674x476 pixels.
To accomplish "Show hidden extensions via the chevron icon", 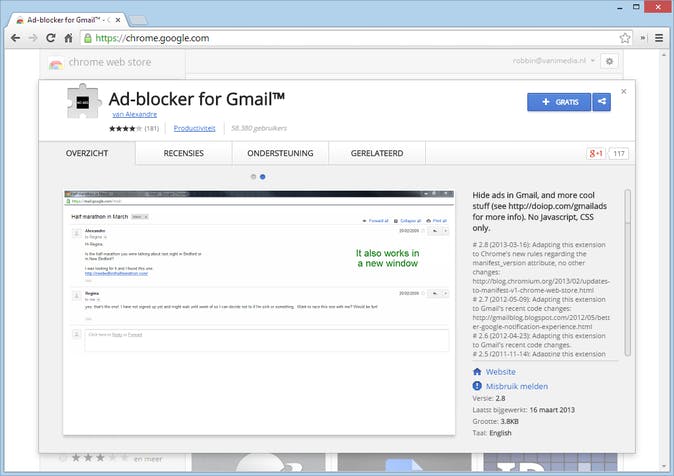I will (x=643, y=38).
